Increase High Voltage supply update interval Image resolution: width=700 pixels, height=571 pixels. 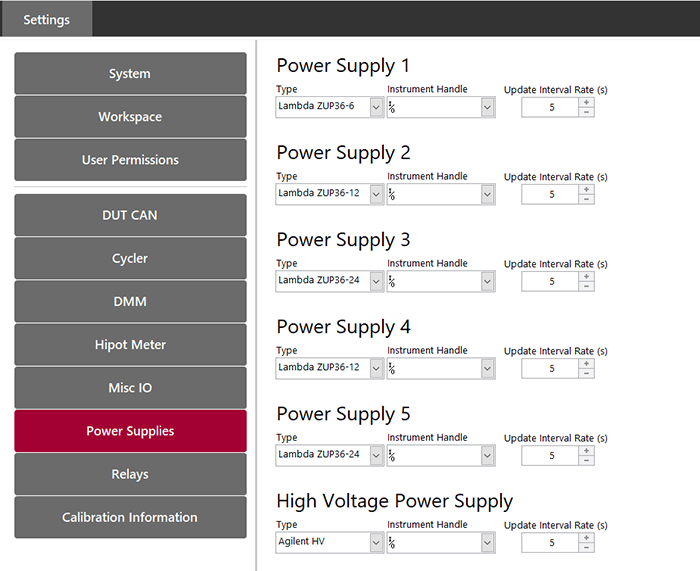(586, 538)
